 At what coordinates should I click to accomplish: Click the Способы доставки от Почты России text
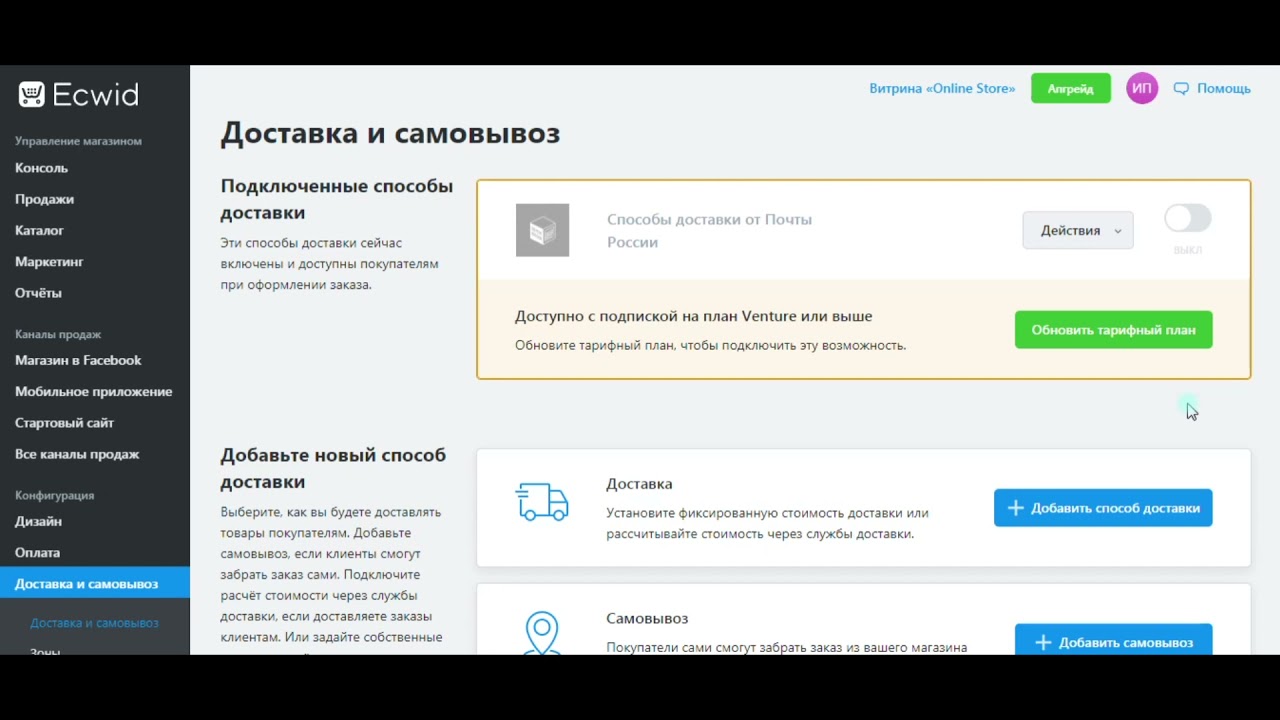[709, 230]
